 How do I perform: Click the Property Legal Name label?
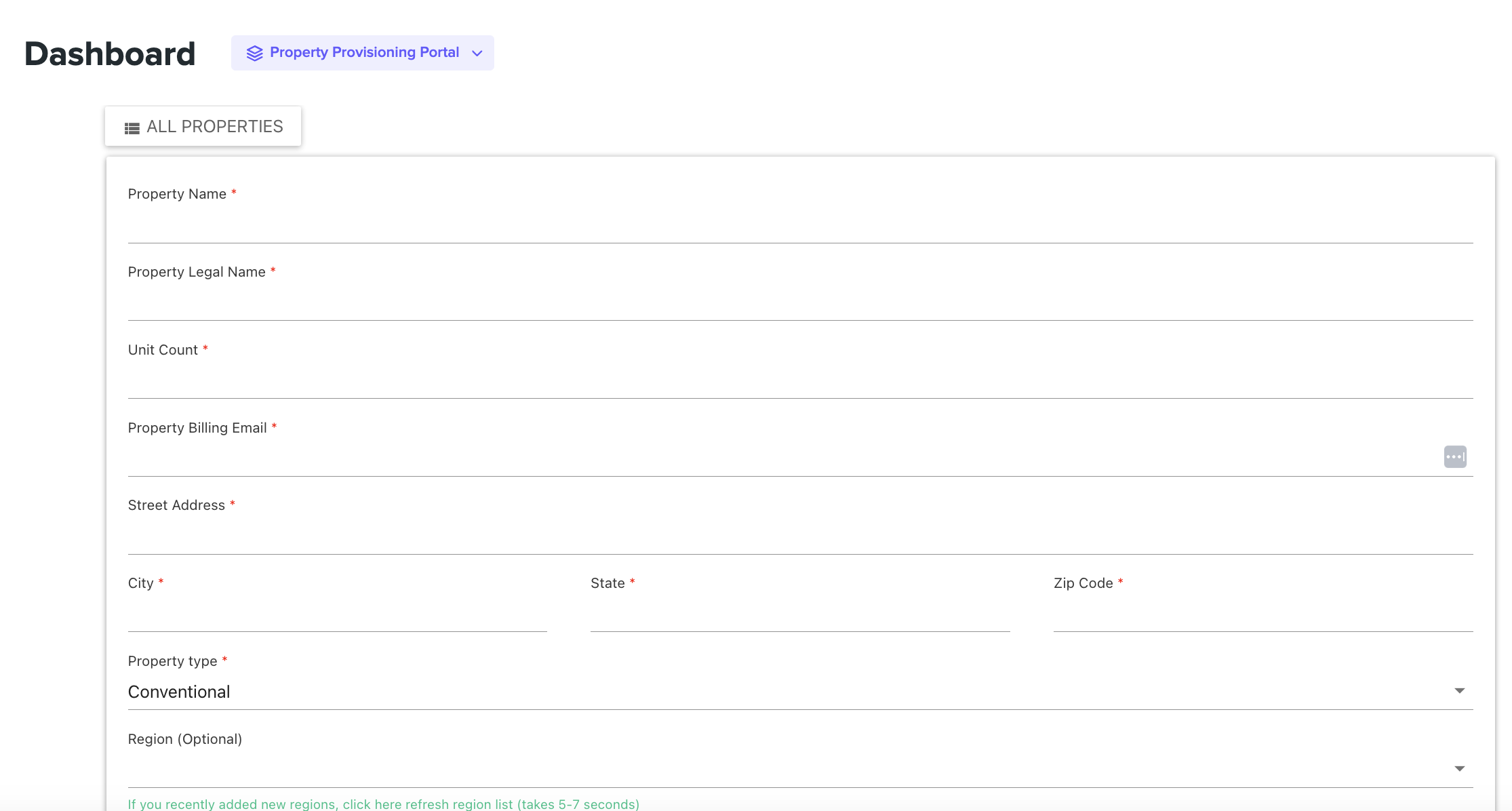(x=197, y=272)
